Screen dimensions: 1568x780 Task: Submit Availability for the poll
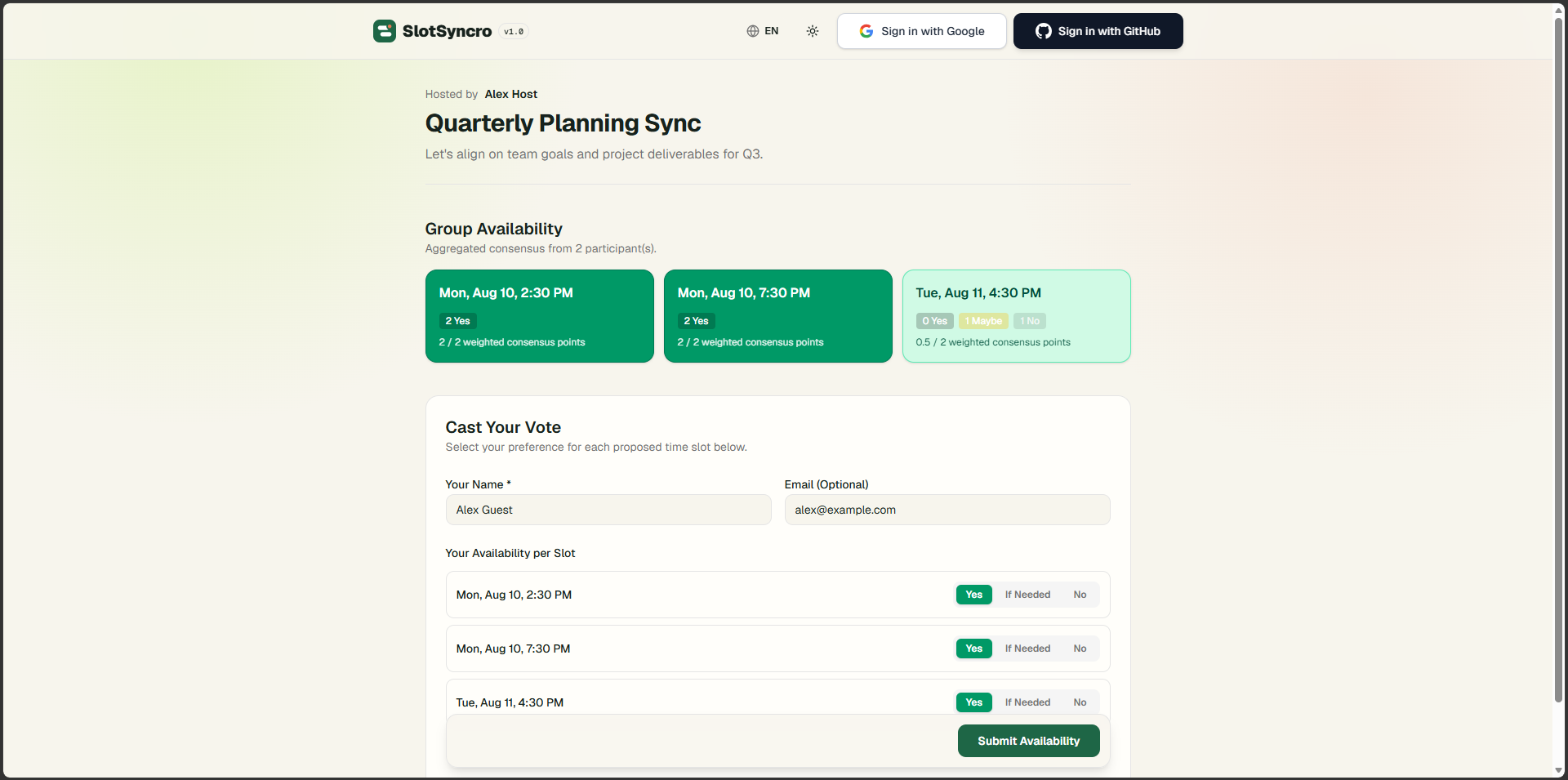point(1029,741)
